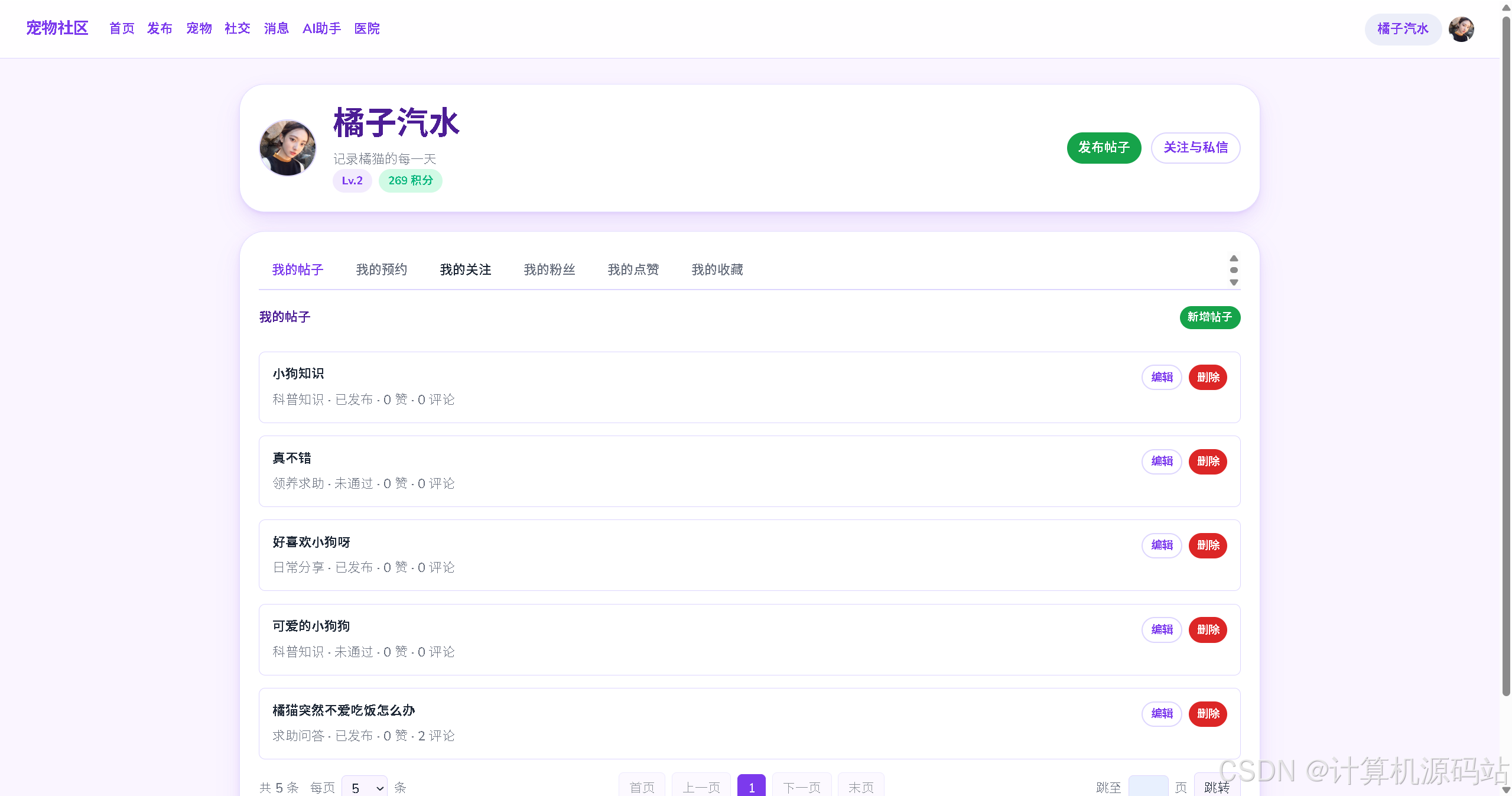Go to 首页 in top navigation
1512x796 pixels.
click(x=122, y=28)
